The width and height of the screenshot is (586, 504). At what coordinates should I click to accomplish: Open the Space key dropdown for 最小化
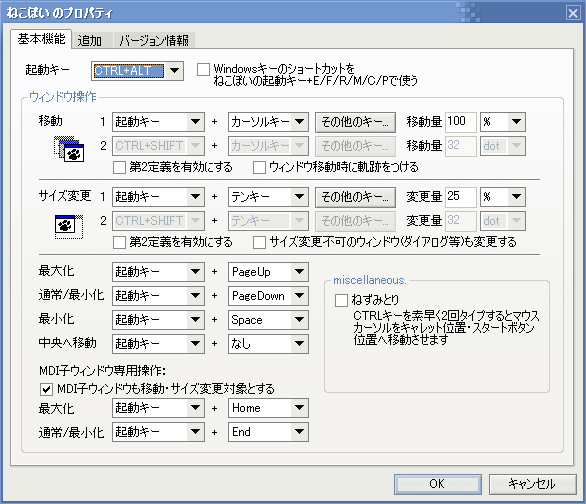click(299, 320)
